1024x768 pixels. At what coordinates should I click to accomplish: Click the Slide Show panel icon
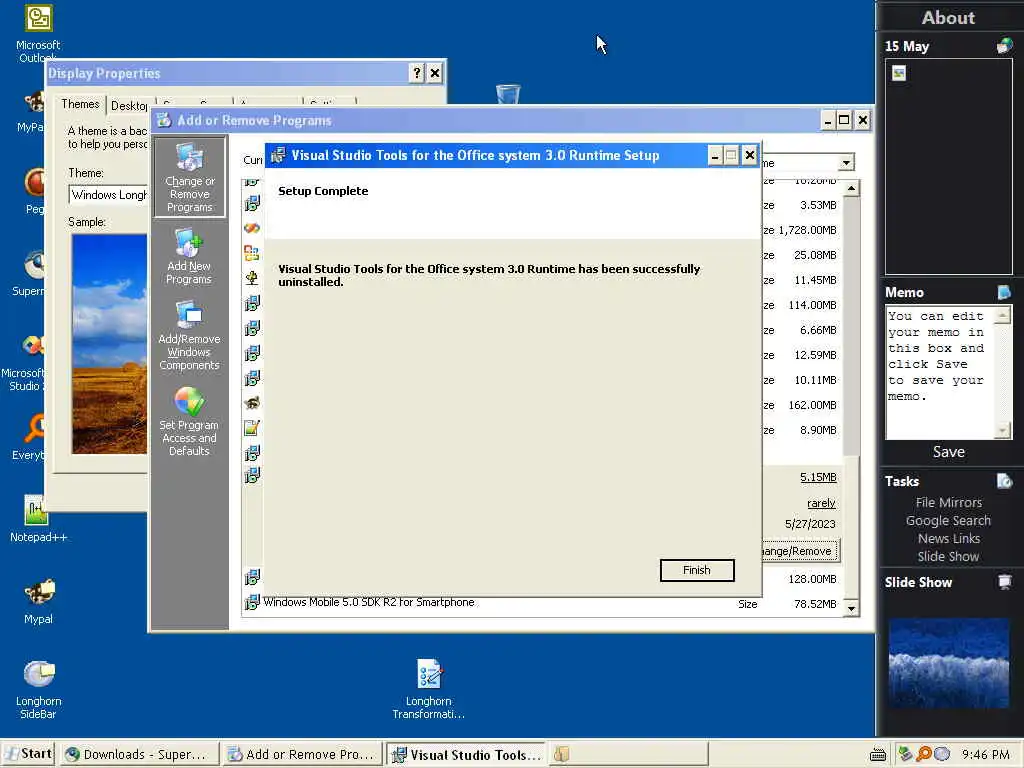(1004, 582)
